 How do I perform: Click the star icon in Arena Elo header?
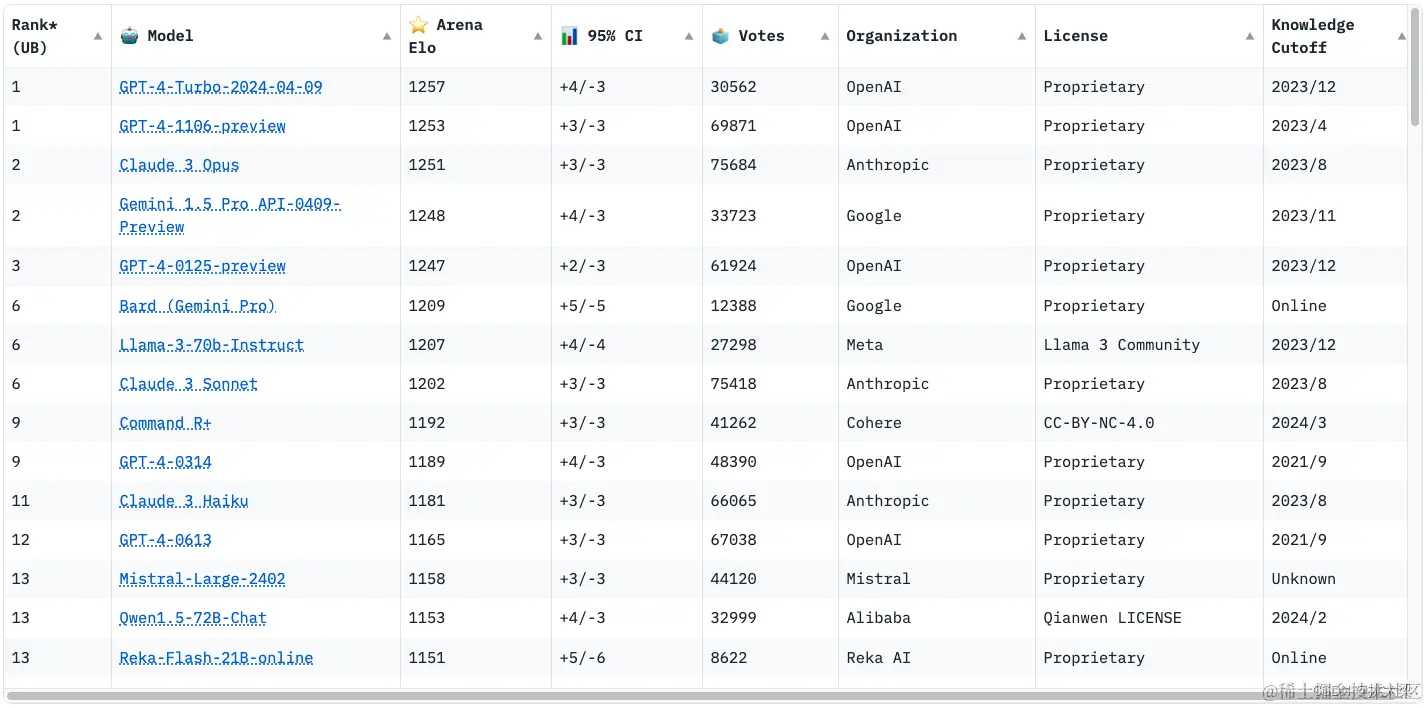point(418,24)
